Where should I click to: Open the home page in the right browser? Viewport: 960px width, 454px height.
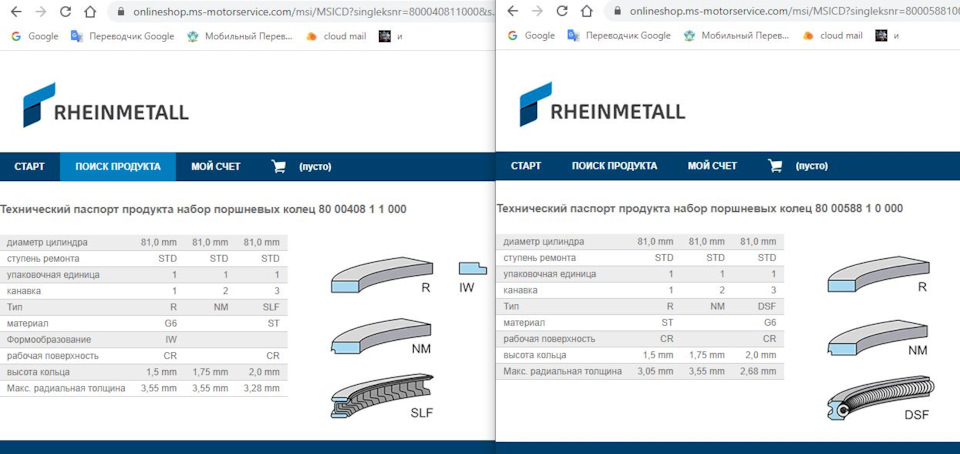(587, 11)
